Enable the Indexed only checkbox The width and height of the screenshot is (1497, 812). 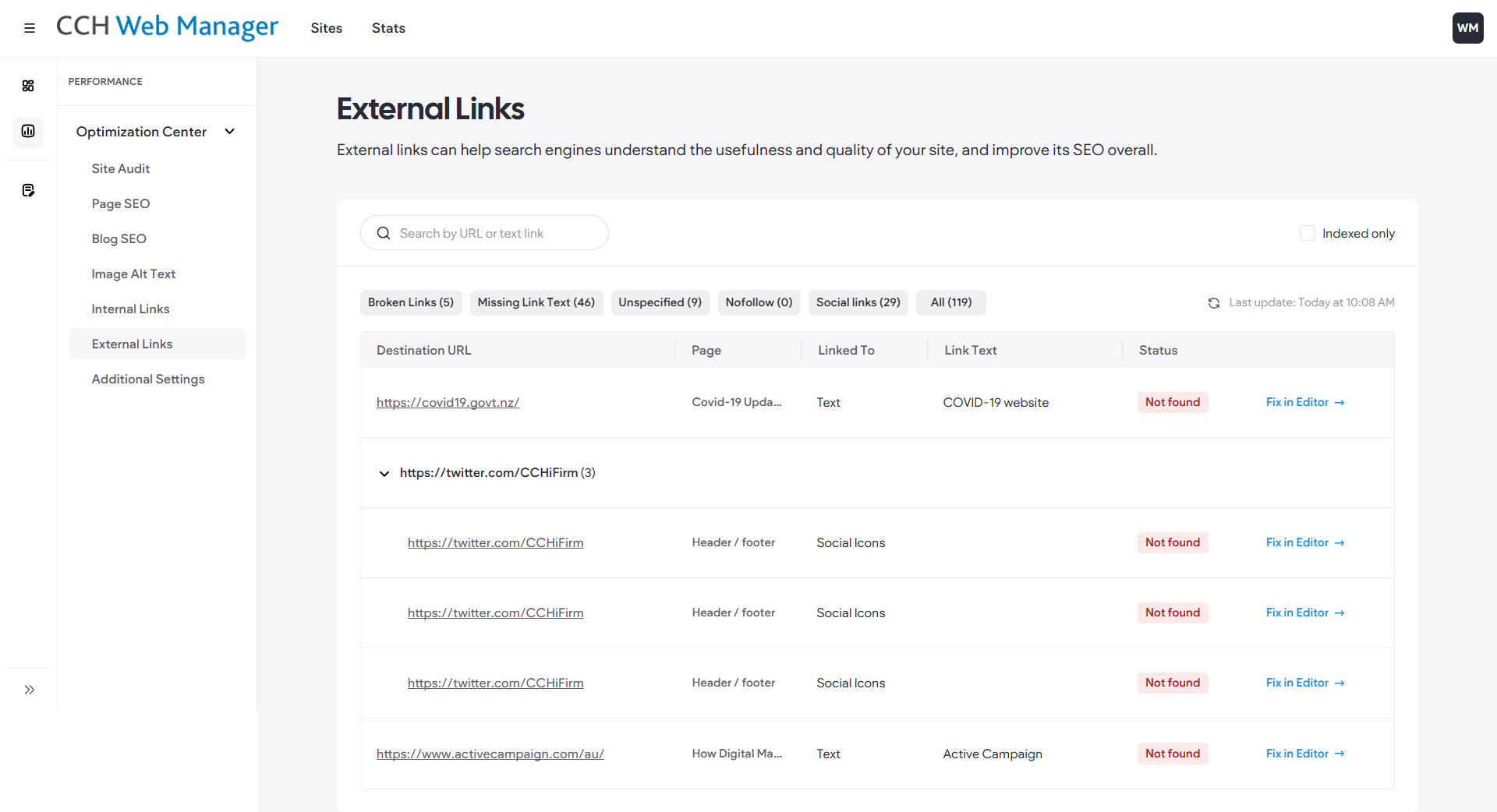click(x=1308, y=233)
